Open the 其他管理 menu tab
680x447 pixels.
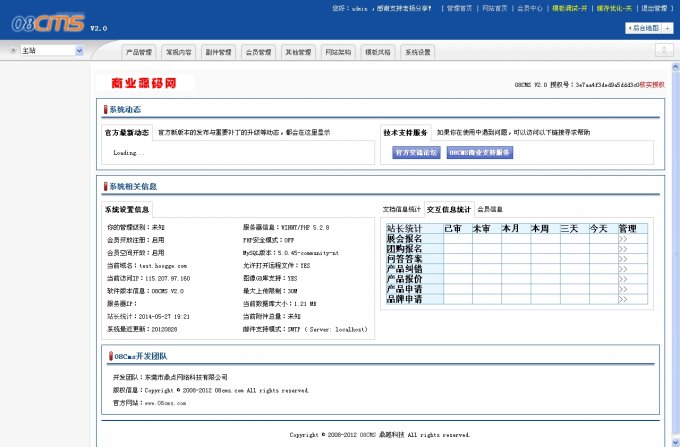click(298, 52)
